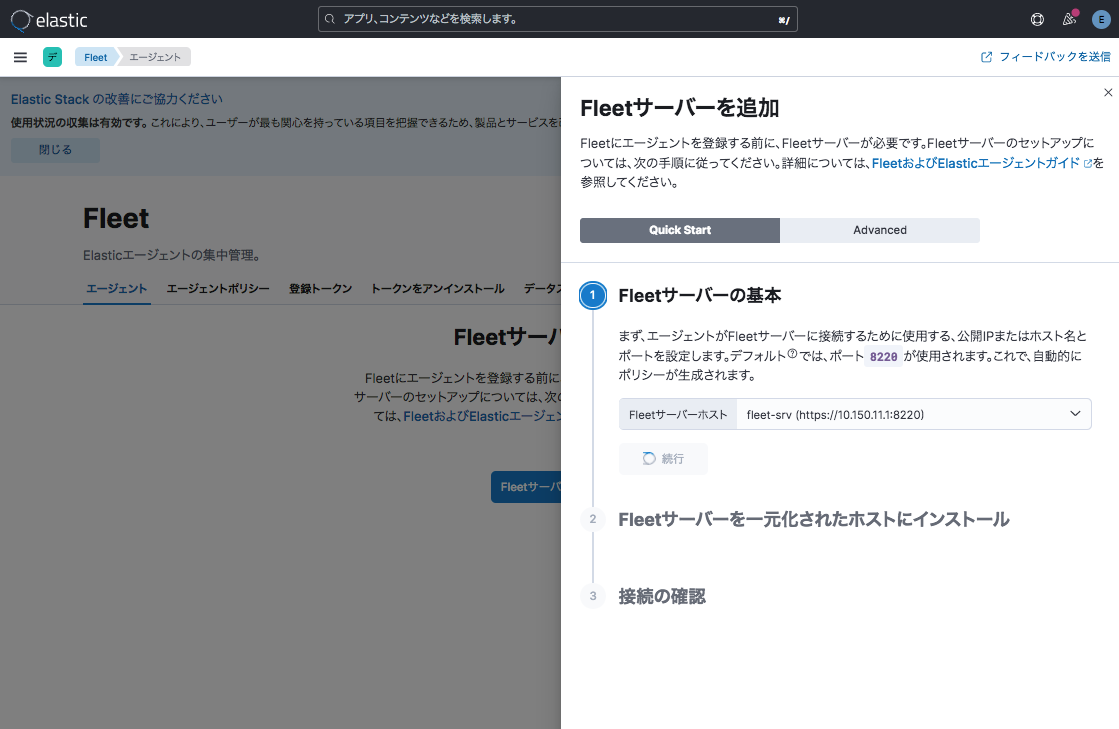Click the 閉じる button in the telemetry banner
Viewport: 1119px width, 729px height.
pyautogui.click(x=55, y=150)
